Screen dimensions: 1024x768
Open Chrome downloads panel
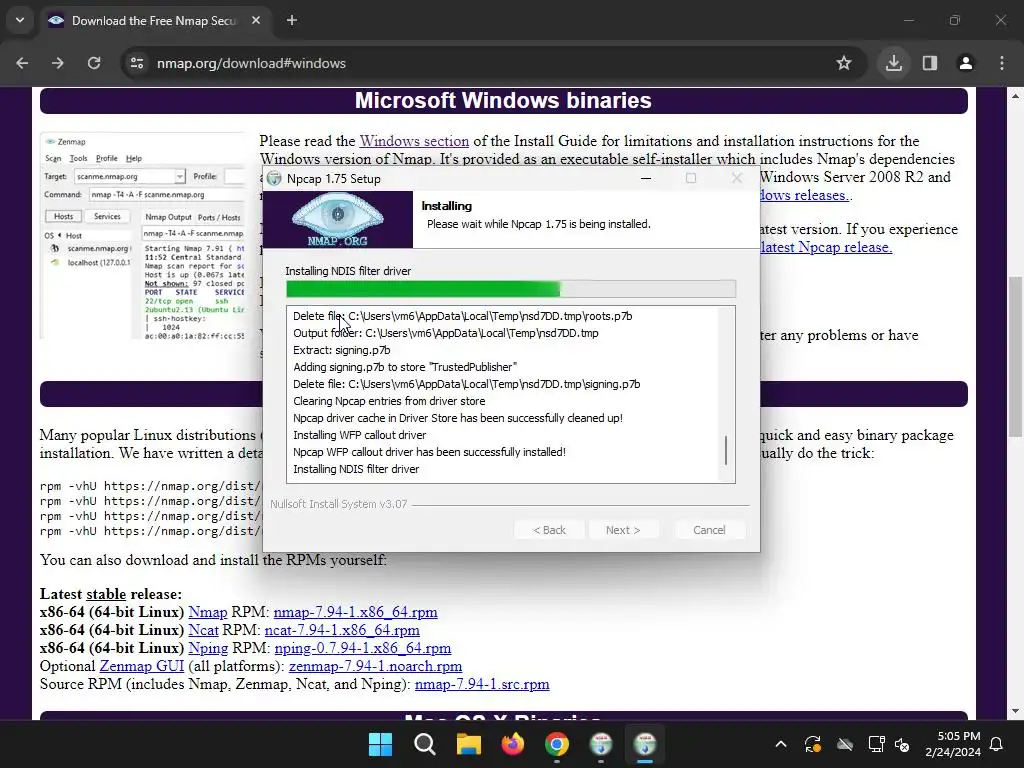(x=894, y=63)
